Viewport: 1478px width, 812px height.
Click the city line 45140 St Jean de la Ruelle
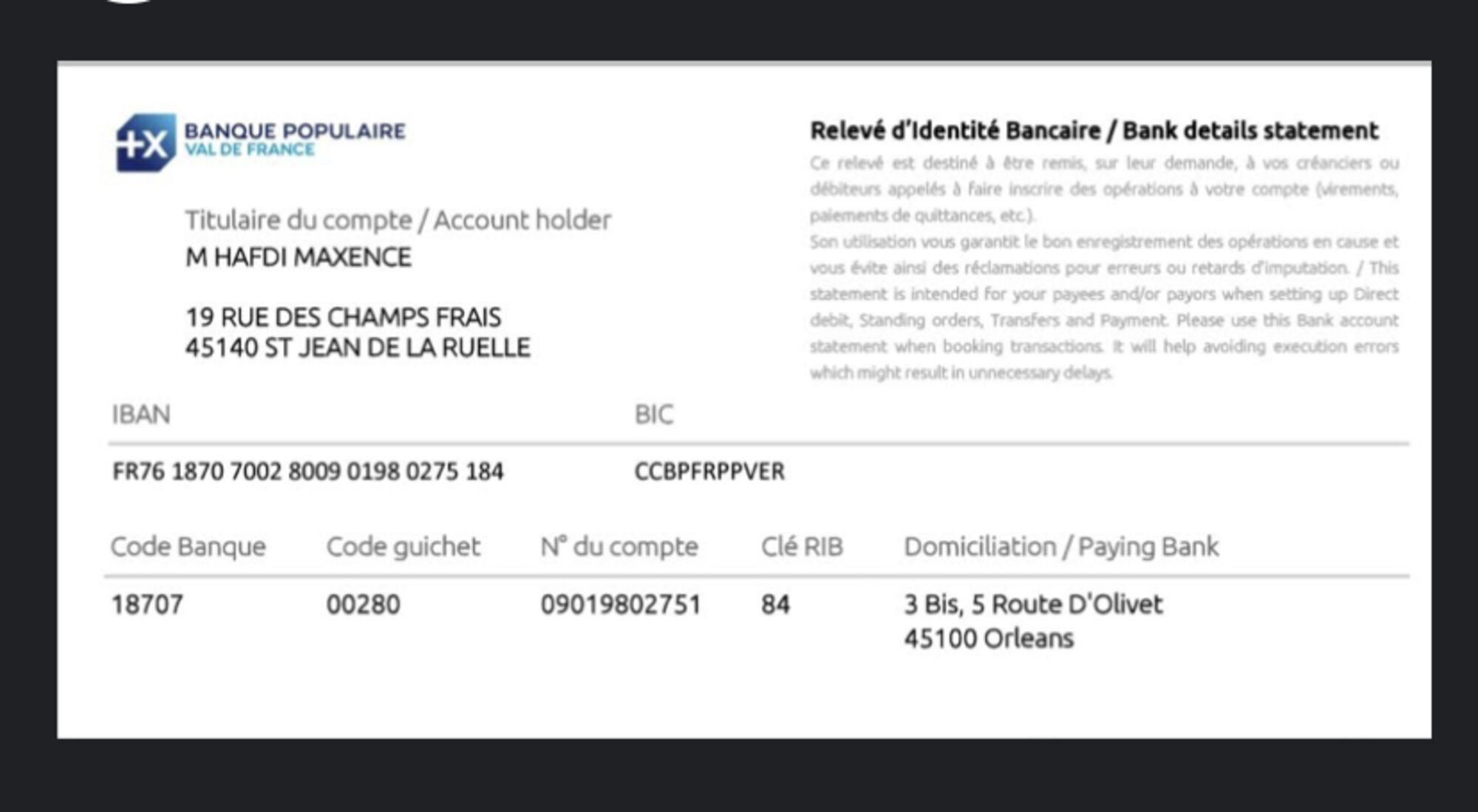click(358, 348)
